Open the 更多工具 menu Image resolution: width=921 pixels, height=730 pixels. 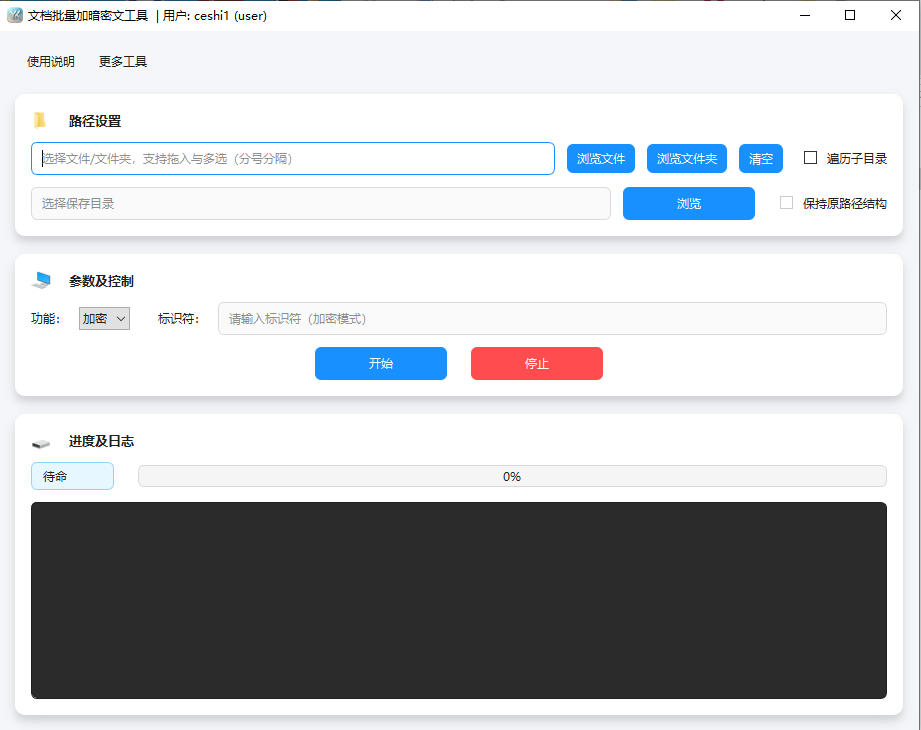[x=123, y=62]
